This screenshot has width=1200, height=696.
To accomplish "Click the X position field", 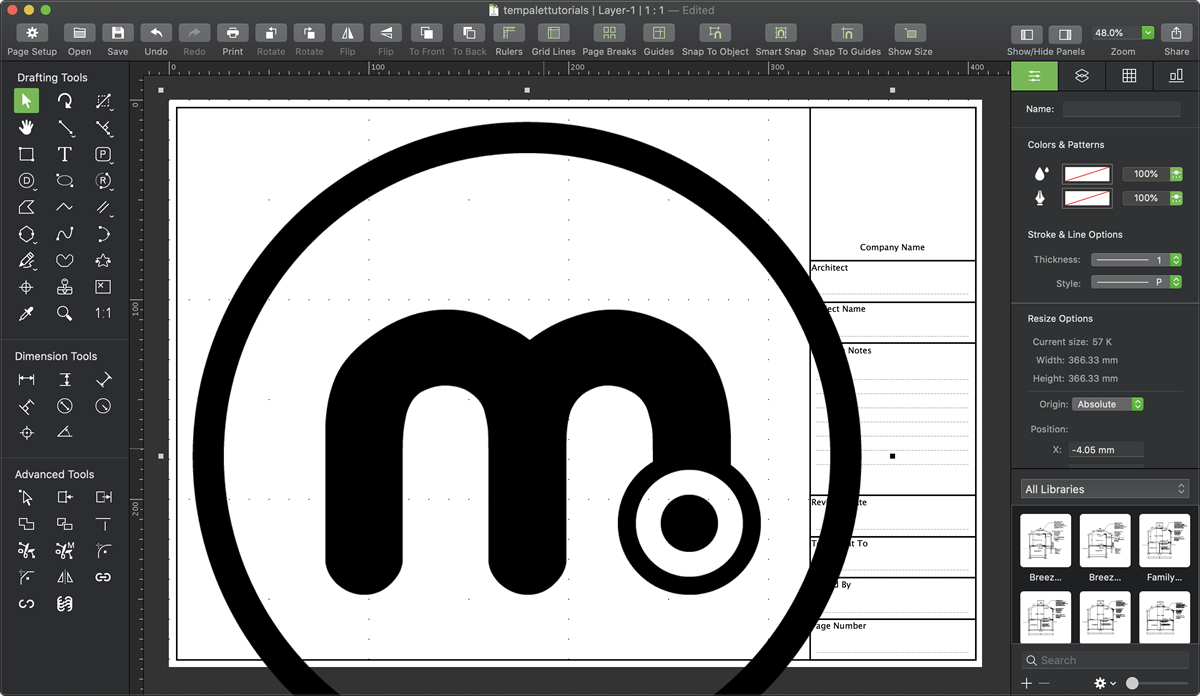I will tap(1106, 450).
